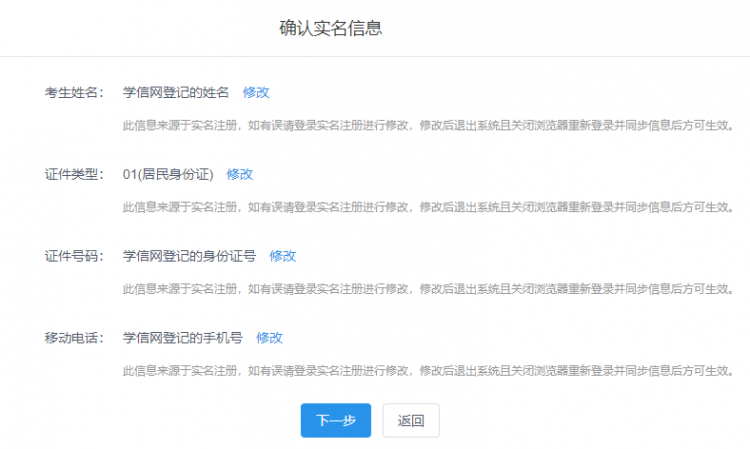Viewport: 750px width, 449px height.
Task: Click the divider line below the title
Action: [375, 57]
